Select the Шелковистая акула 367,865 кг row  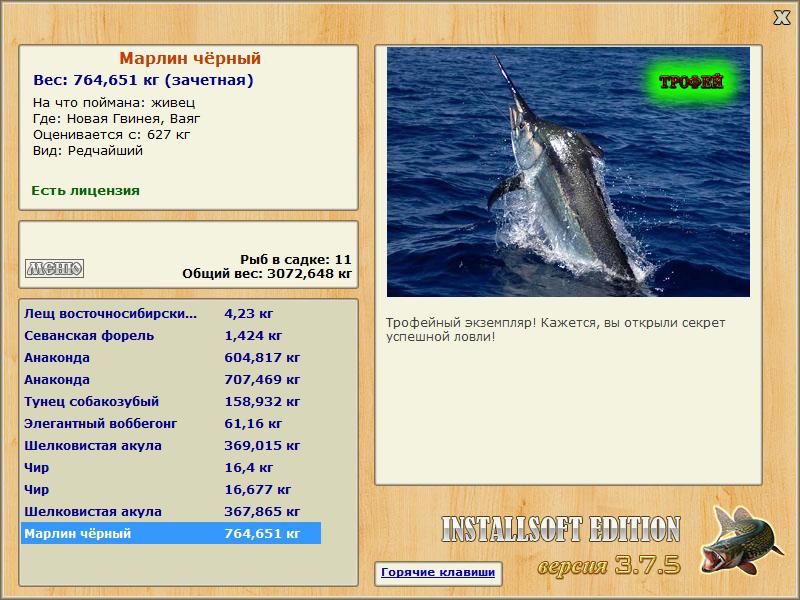tap(171, 511)
